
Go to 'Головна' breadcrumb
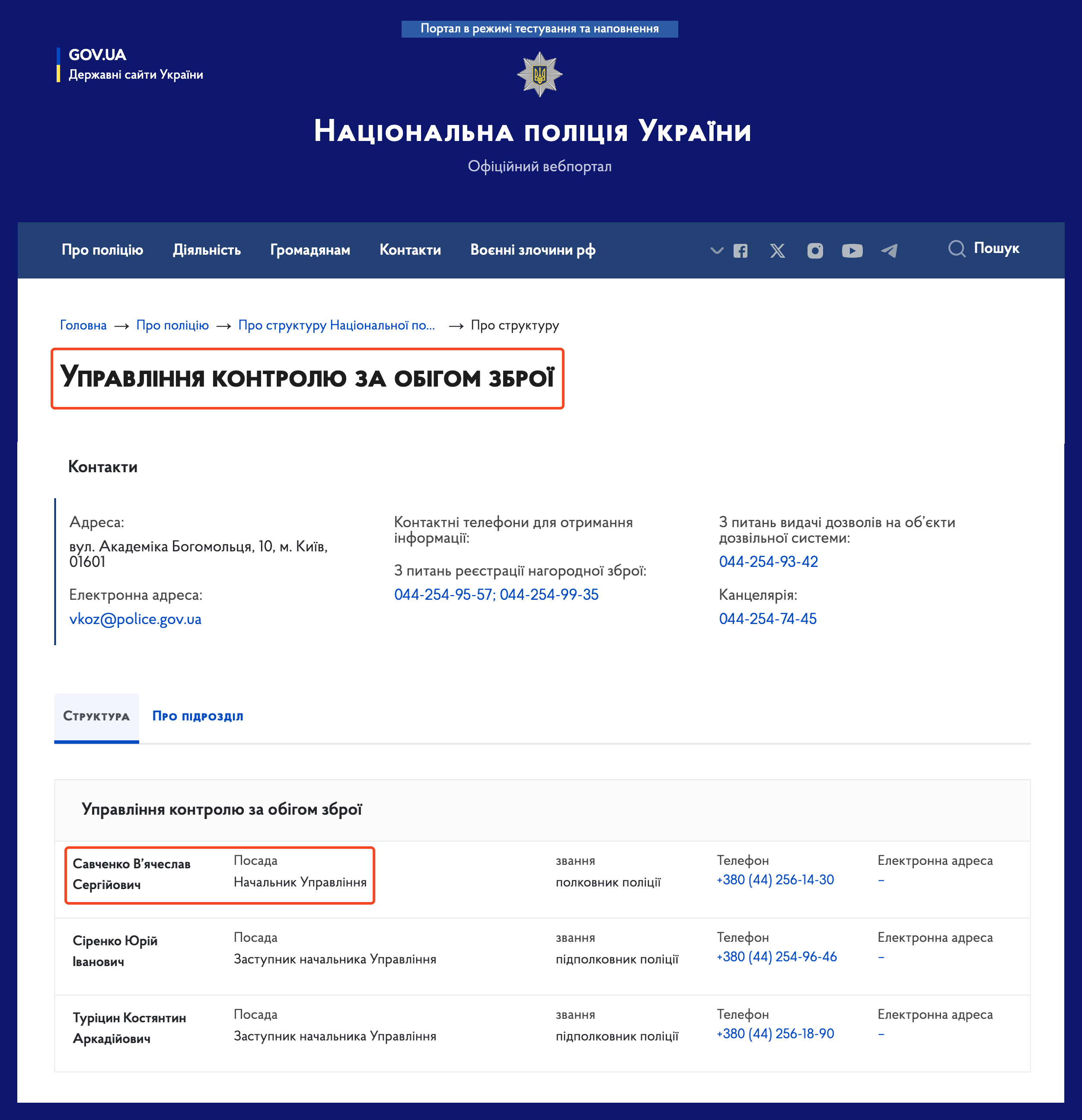point(83,325)
